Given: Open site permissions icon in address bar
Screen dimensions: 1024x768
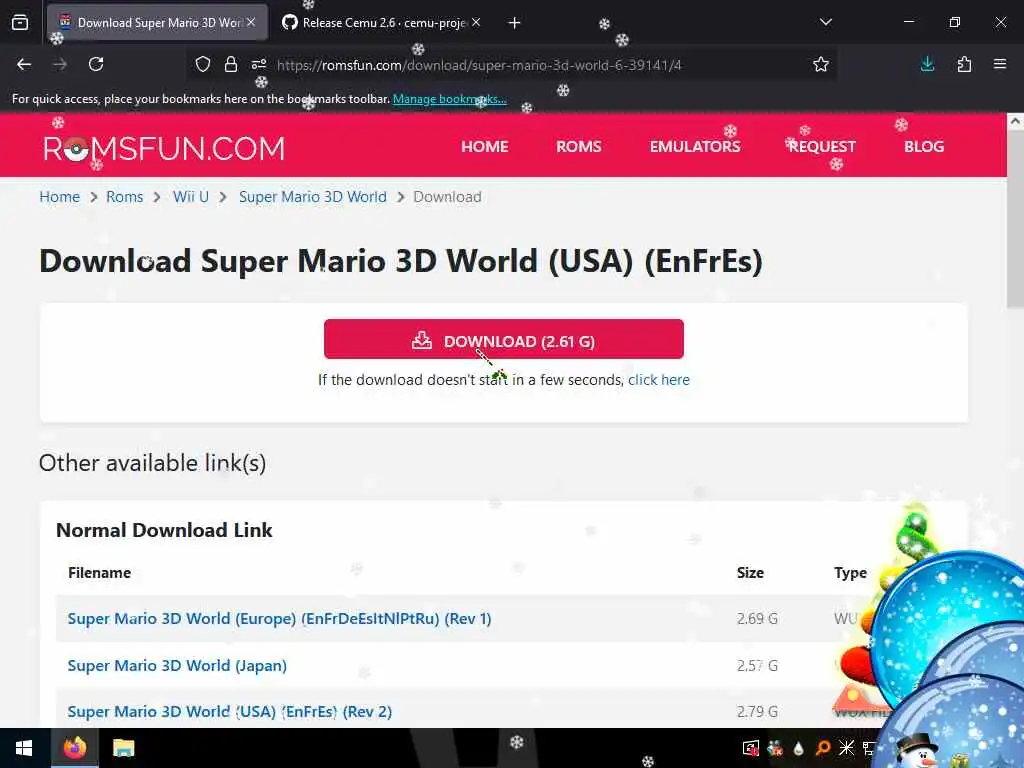Looking at the screenshot, I should pyautogui.click(x=259, y=64).
